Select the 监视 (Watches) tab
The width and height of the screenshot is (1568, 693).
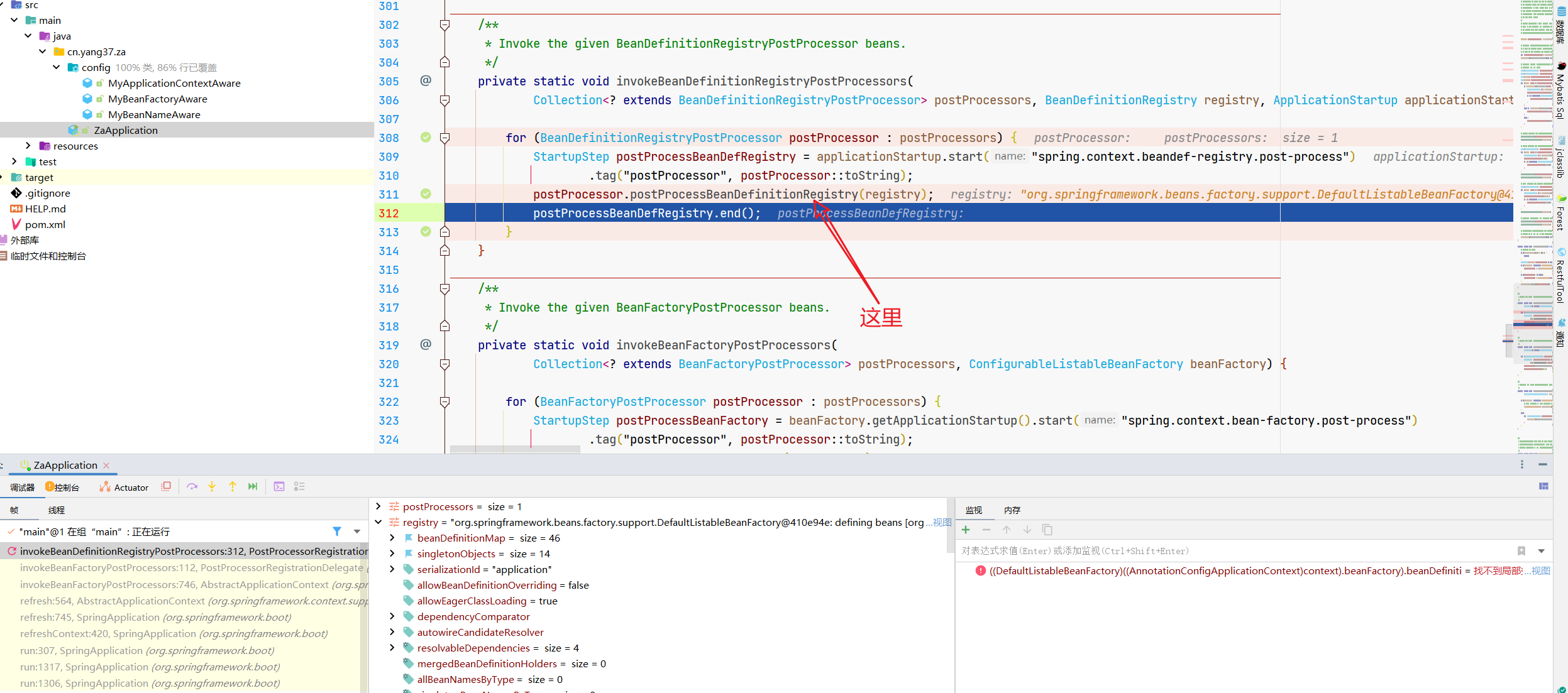[x=974, y=510]
